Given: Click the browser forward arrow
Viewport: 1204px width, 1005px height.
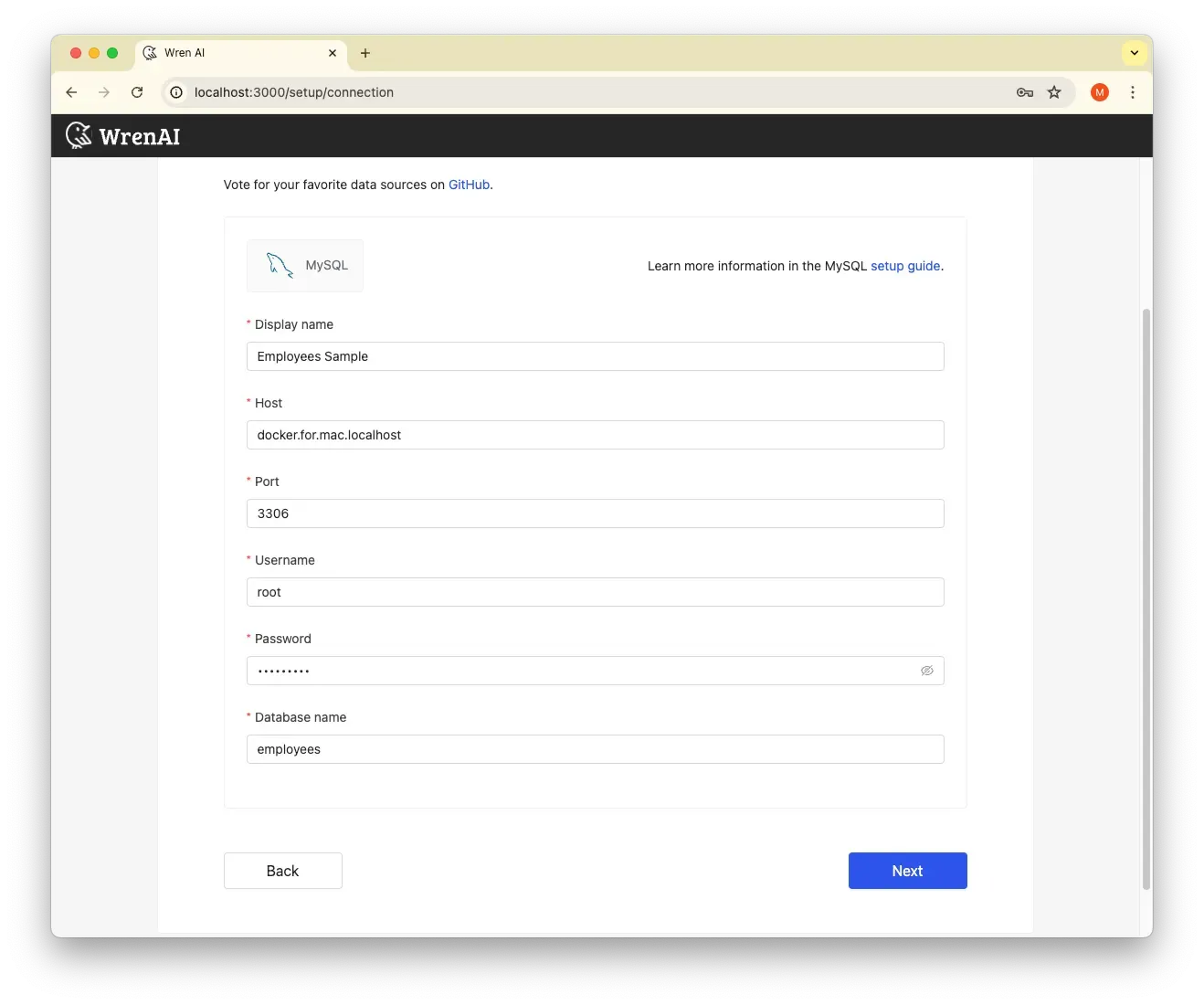Looking at the screenshot, I should pyautogui.click(x=104, y=92).
